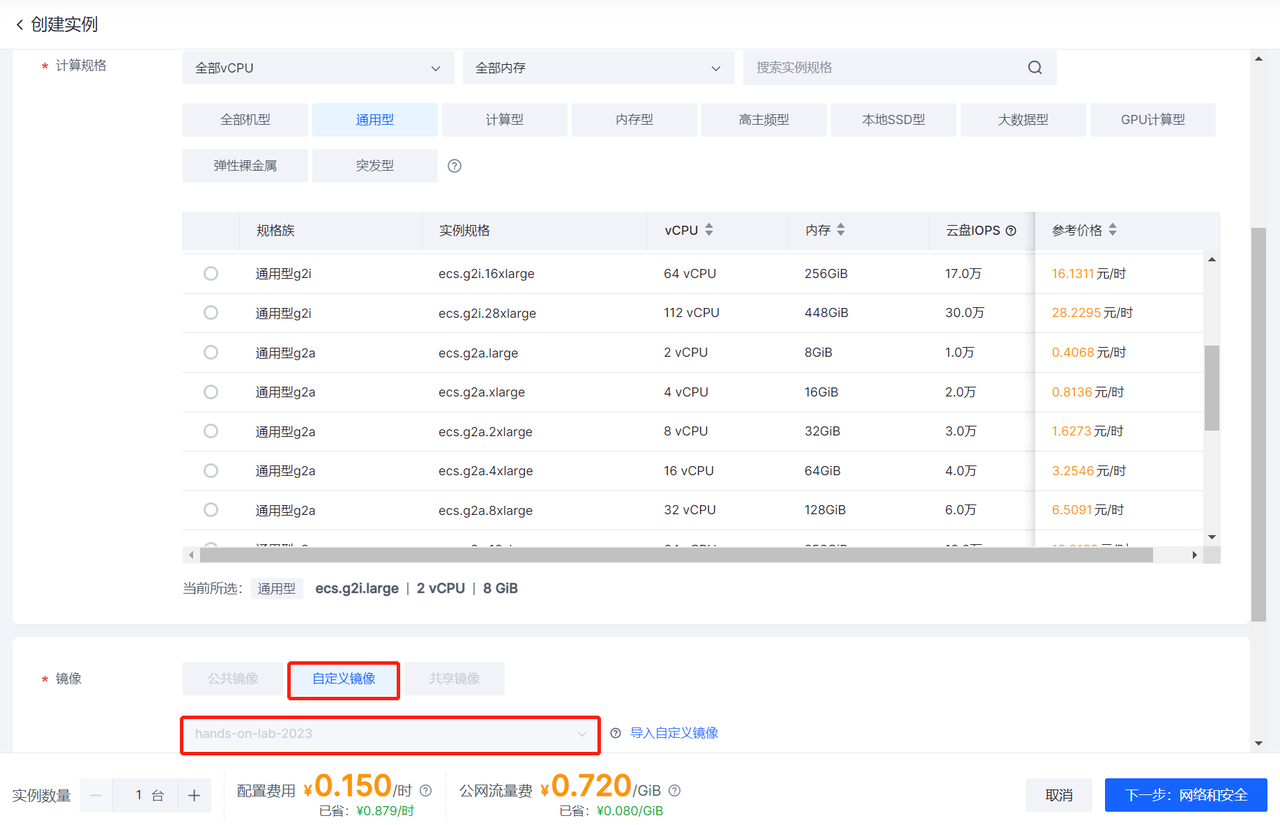The image size is (1280, 825).
Task: Choose the ecs.g2a.4xlarge radio option
Action: tap(211, 470)
